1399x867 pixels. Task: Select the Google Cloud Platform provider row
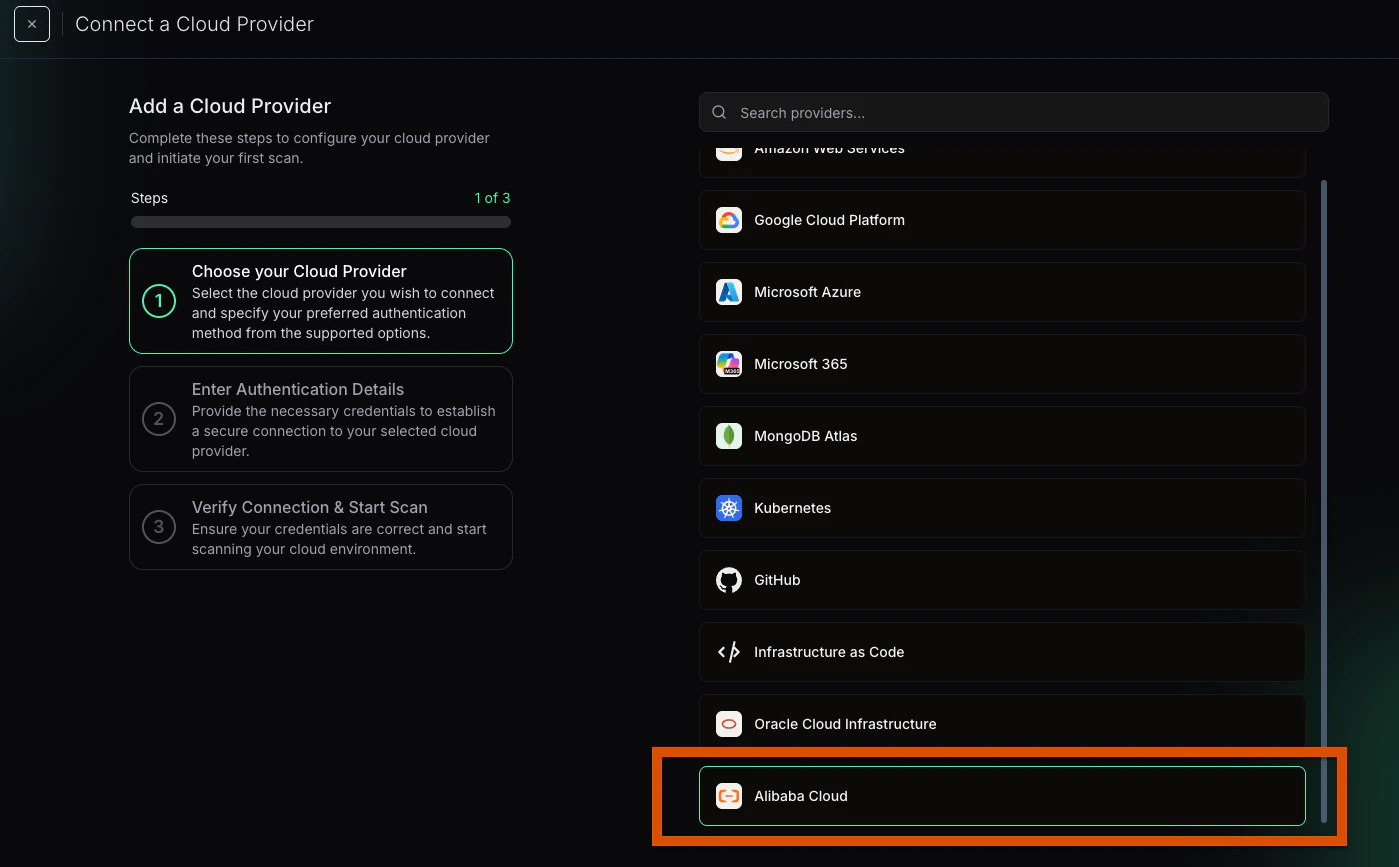pos(1000,220)
